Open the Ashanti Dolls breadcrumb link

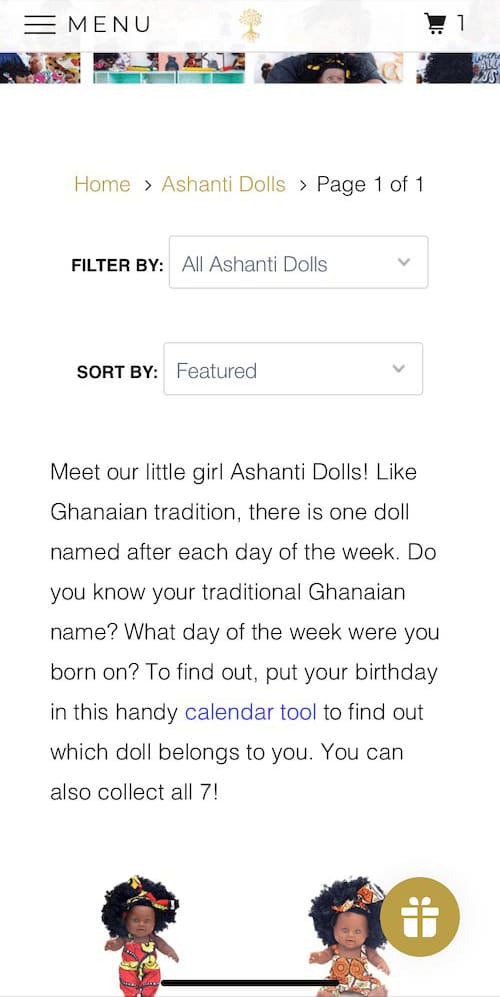coord(223,184)
